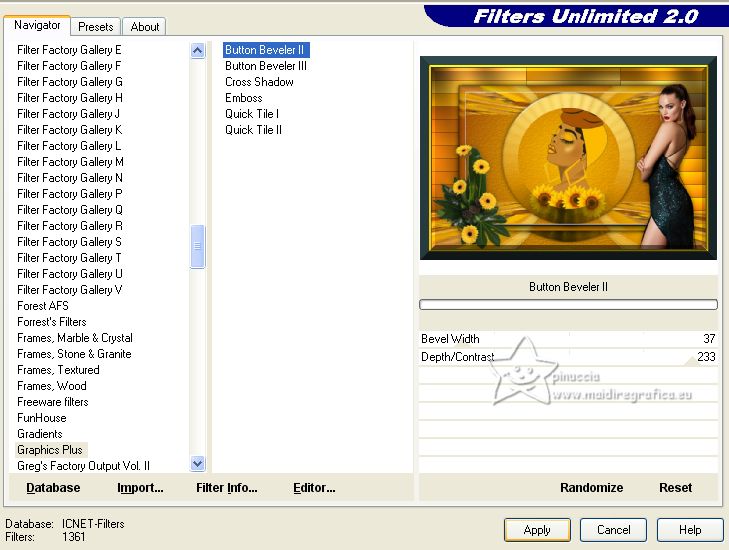The width and height of the screenshot is (729, 550).
Task: Select the Emboss filter
Action: (244, 98)
